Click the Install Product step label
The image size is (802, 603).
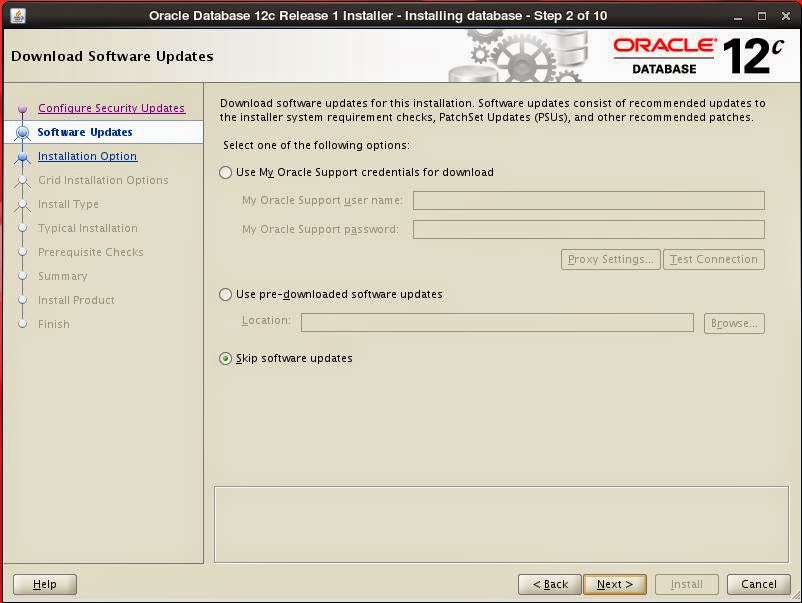tap(76, 300)
